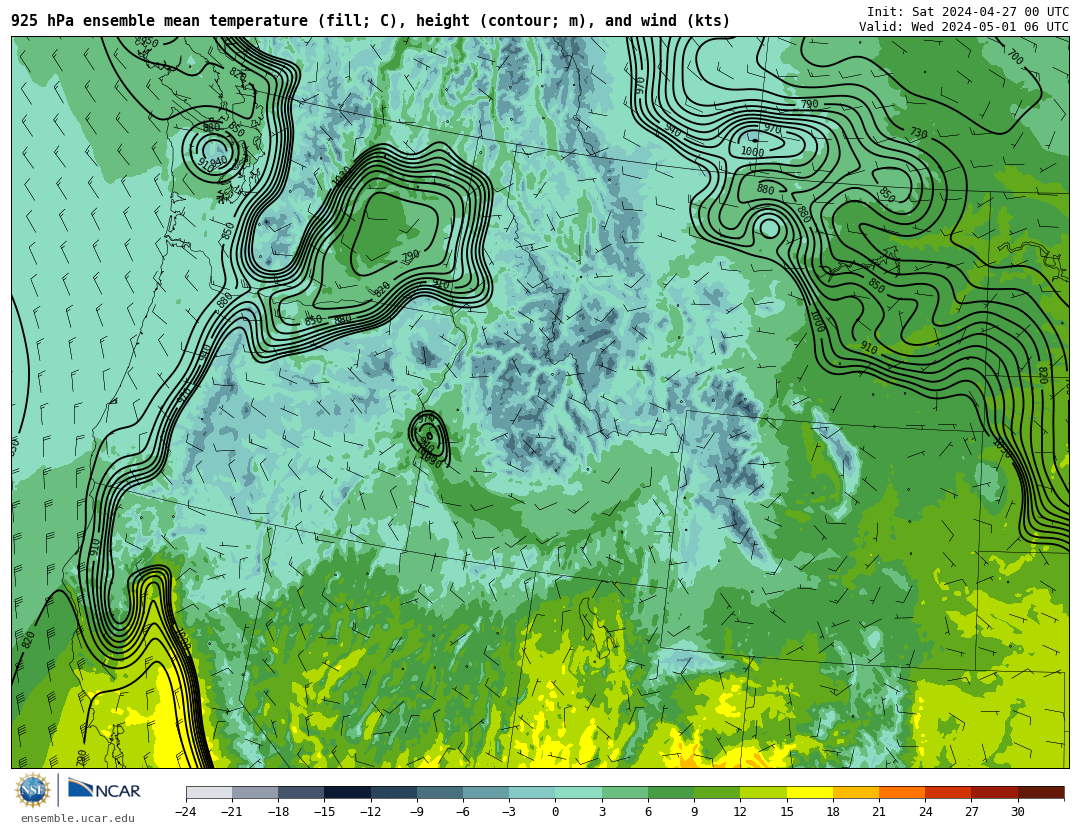Click the 6 colorbar tick label

pos(648,812)
